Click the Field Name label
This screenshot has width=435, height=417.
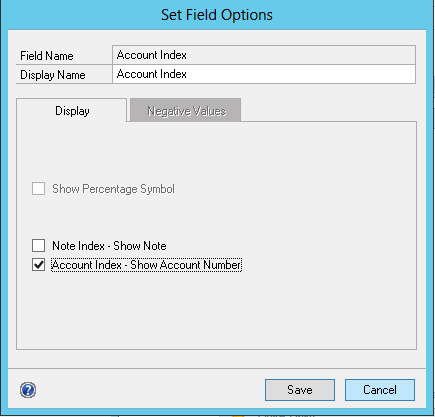47,56
